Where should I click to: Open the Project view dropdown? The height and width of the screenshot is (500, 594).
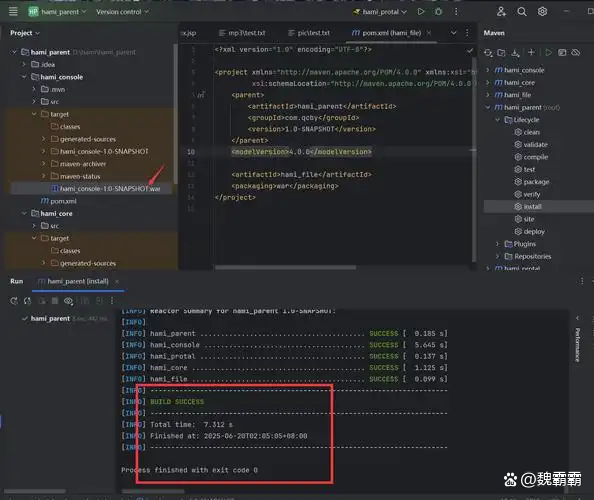(25, 33)
